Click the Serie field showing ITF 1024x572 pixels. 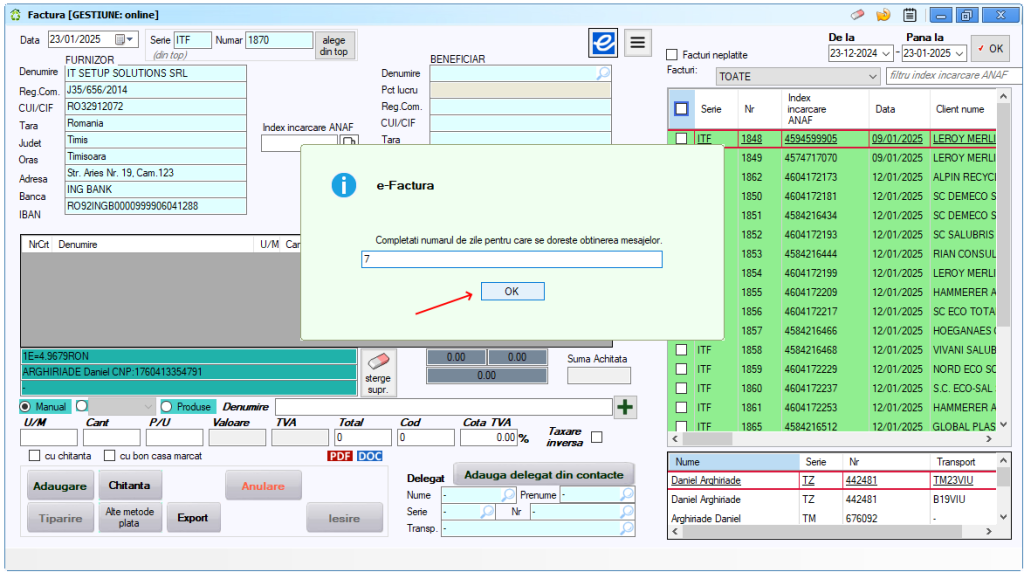tap(193, 40)
